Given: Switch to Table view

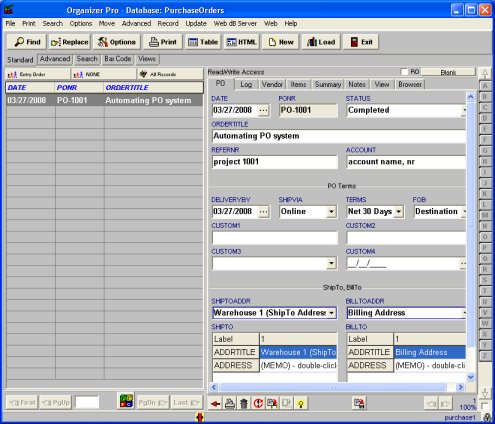Looking at the screenshot, I should pos(203,42).
